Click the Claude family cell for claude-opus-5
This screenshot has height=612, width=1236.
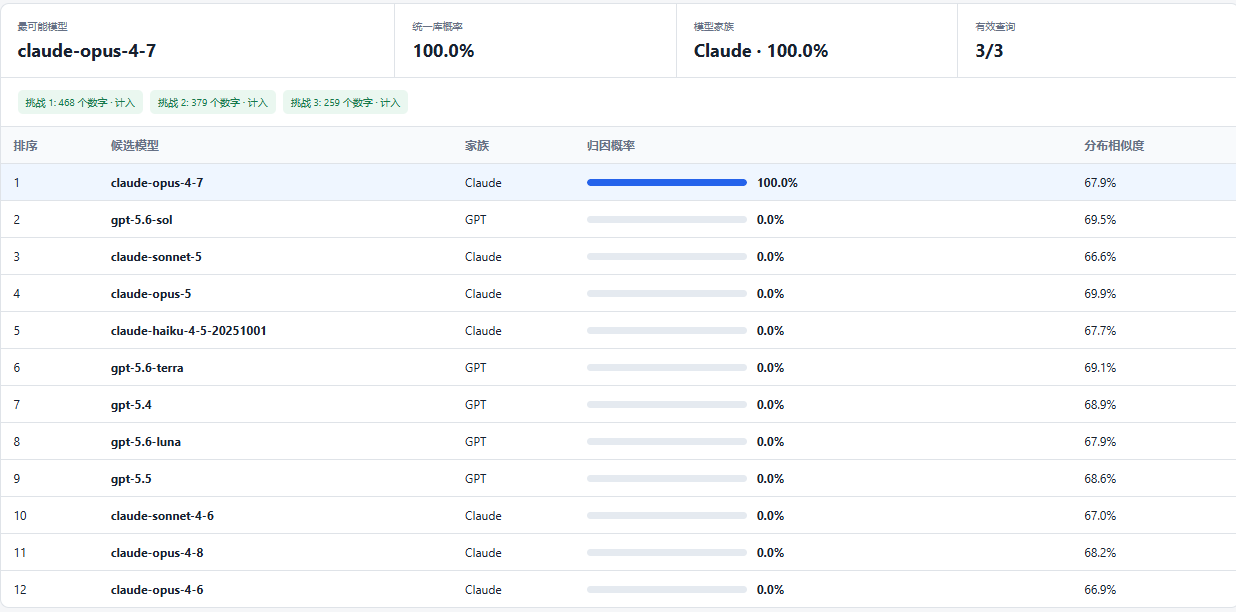click(483, 294)
